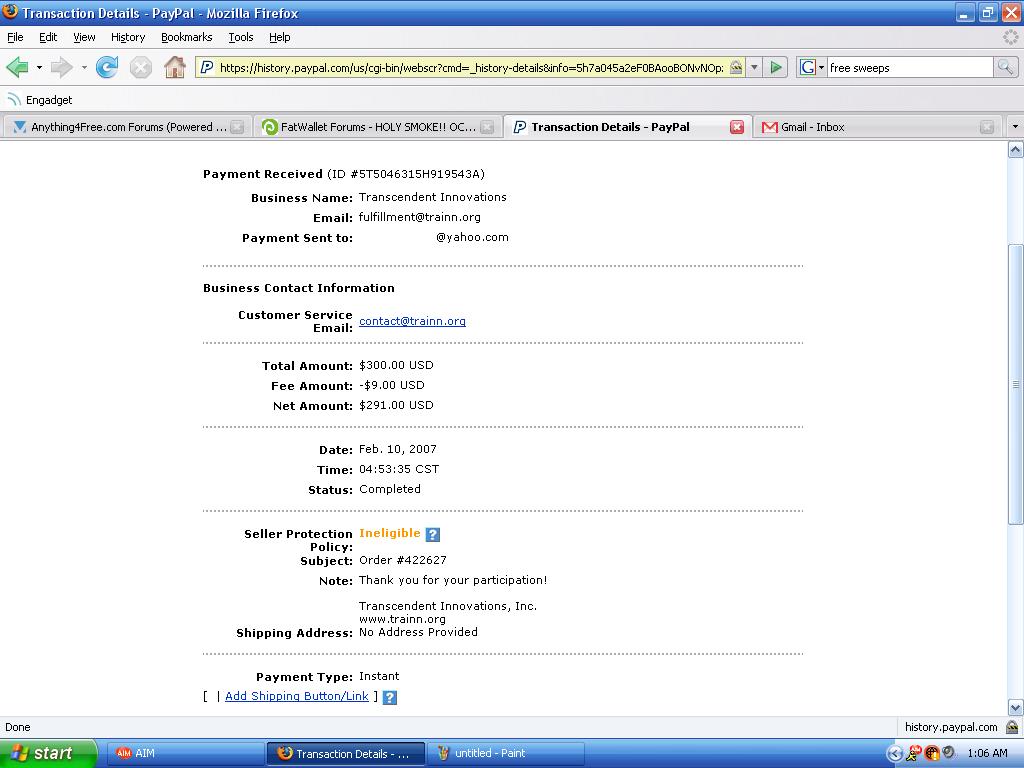The image size is (1024, 768).
Task: Expand hidden system tray icons arrow
Action: pos(895,754)
